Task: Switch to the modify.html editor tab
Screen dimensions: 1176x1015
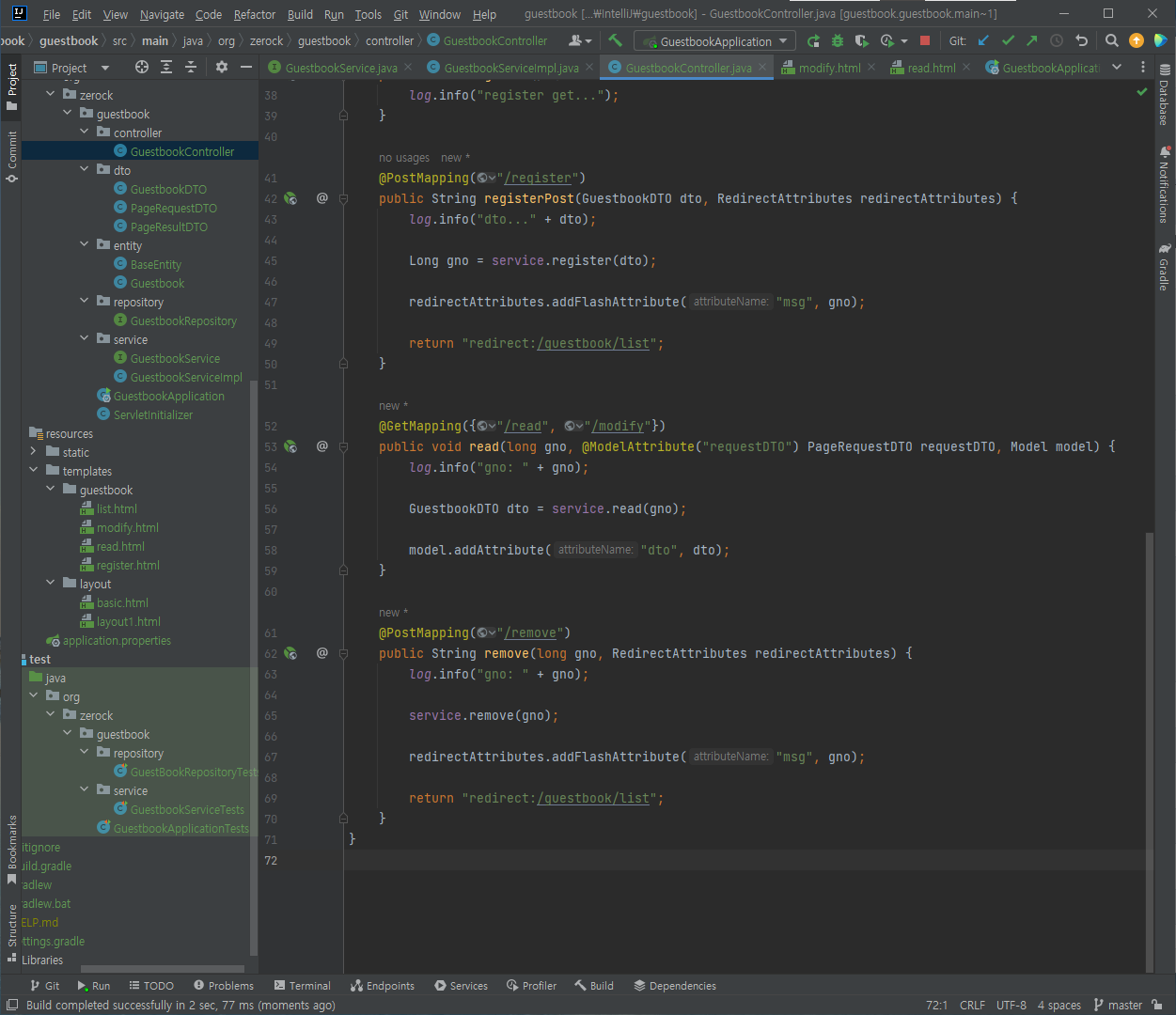Action: tap(829, 68)
